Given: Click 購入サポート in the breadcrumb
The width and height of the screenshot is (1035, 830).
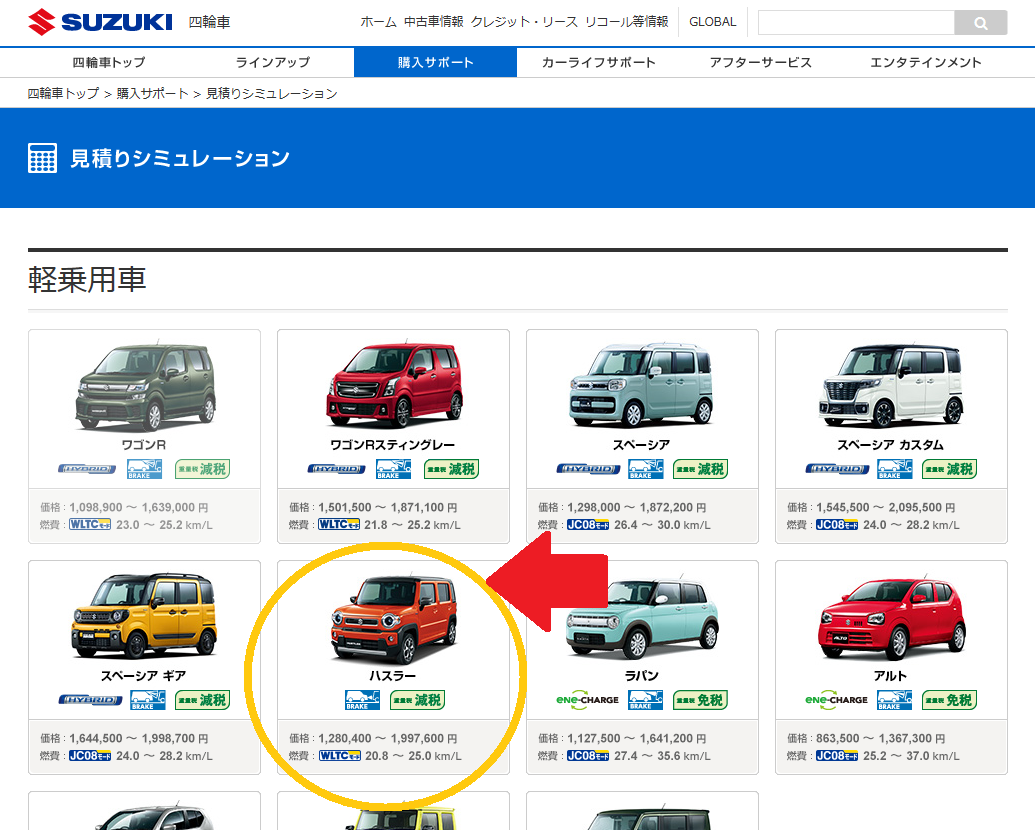Looking at the screenshot, I should [x=152, y=94].
